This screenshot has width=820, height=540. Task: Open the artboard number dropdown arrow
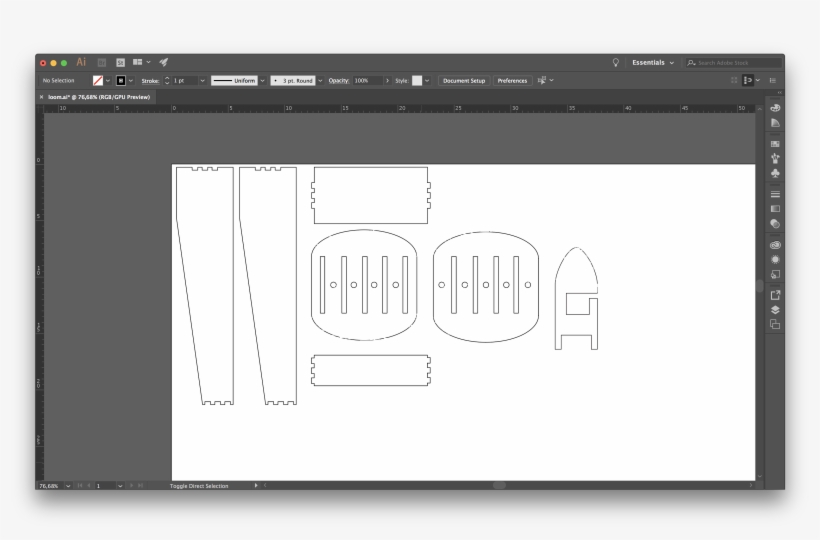pyautogui.click(x=120, y=486)
